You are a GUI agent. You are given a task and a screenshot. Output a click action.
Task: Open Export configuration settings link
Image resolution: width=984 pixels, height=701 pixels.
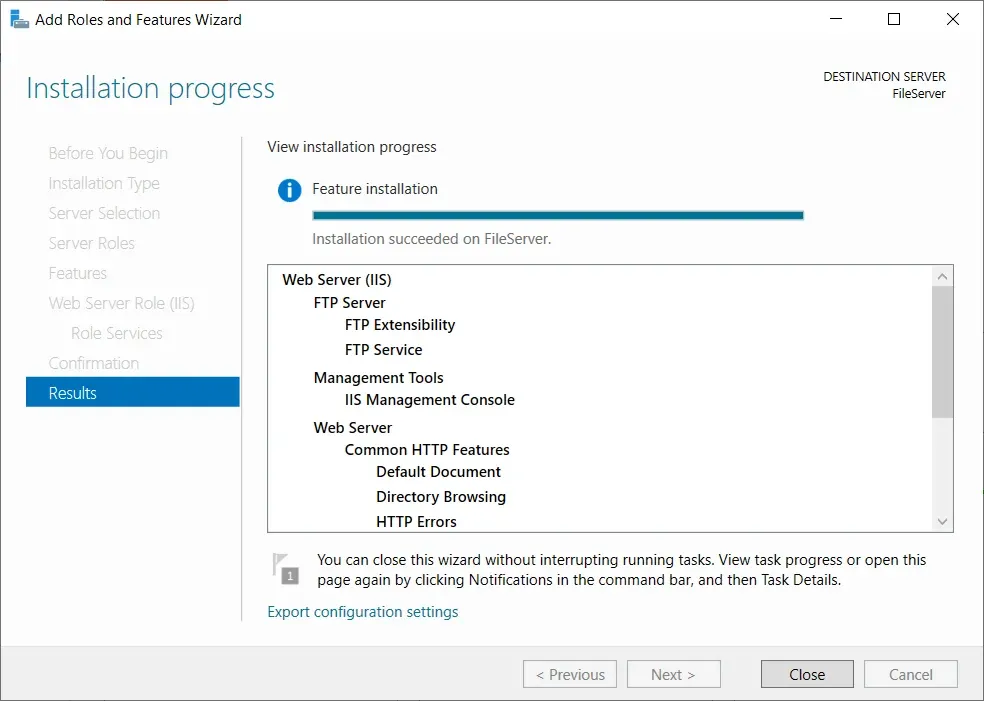(362, 612)
